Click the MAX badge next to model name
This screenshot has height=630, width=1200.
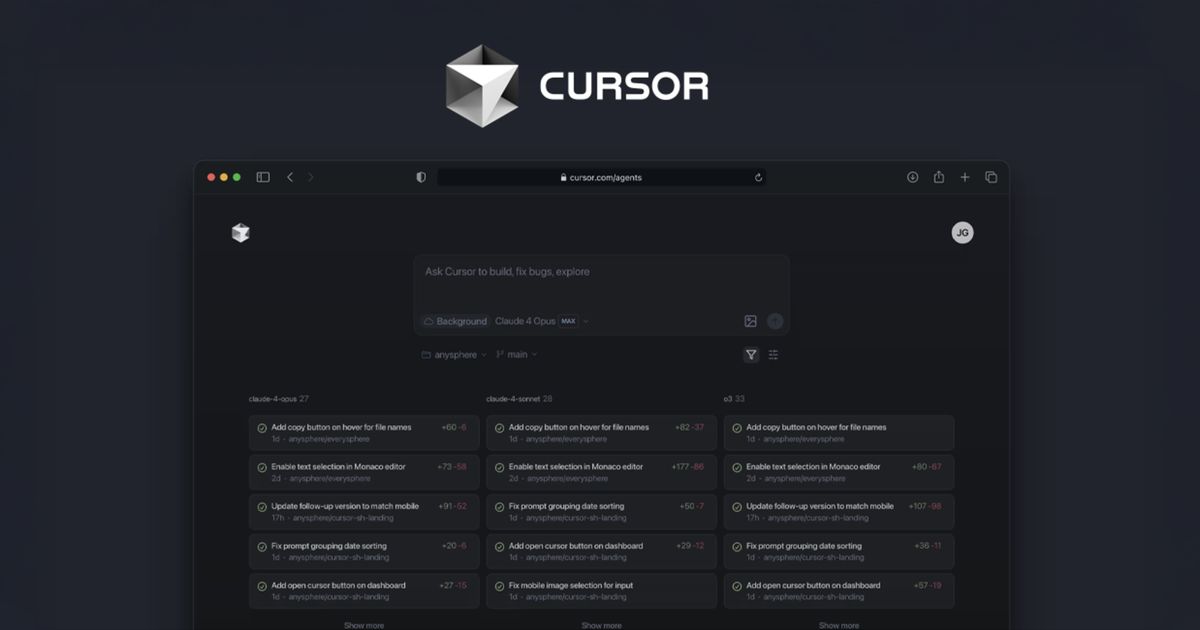pyautogui.click(x=568, y=321)
